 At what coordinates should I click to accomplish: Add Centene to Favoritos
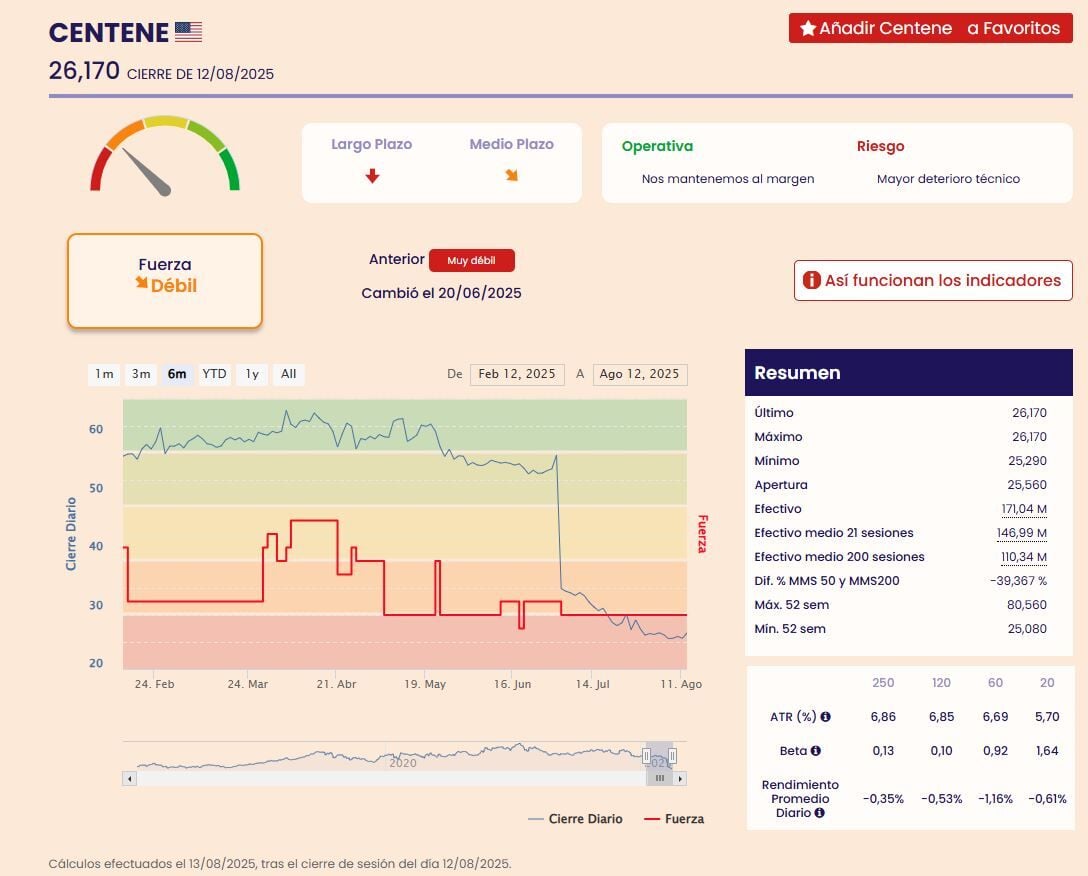click(930, 28)
